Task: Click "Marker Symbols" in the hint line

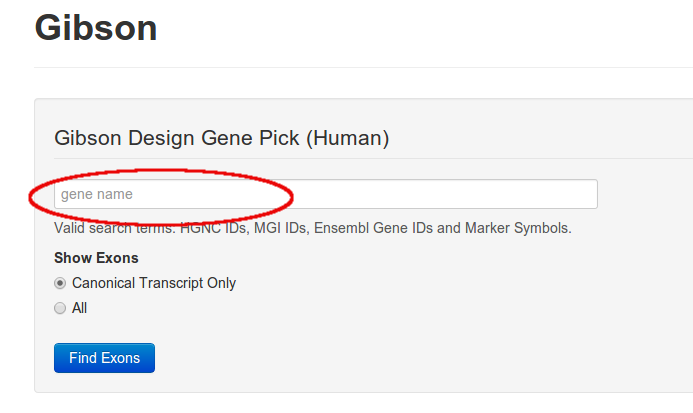Action: (515, 228)
